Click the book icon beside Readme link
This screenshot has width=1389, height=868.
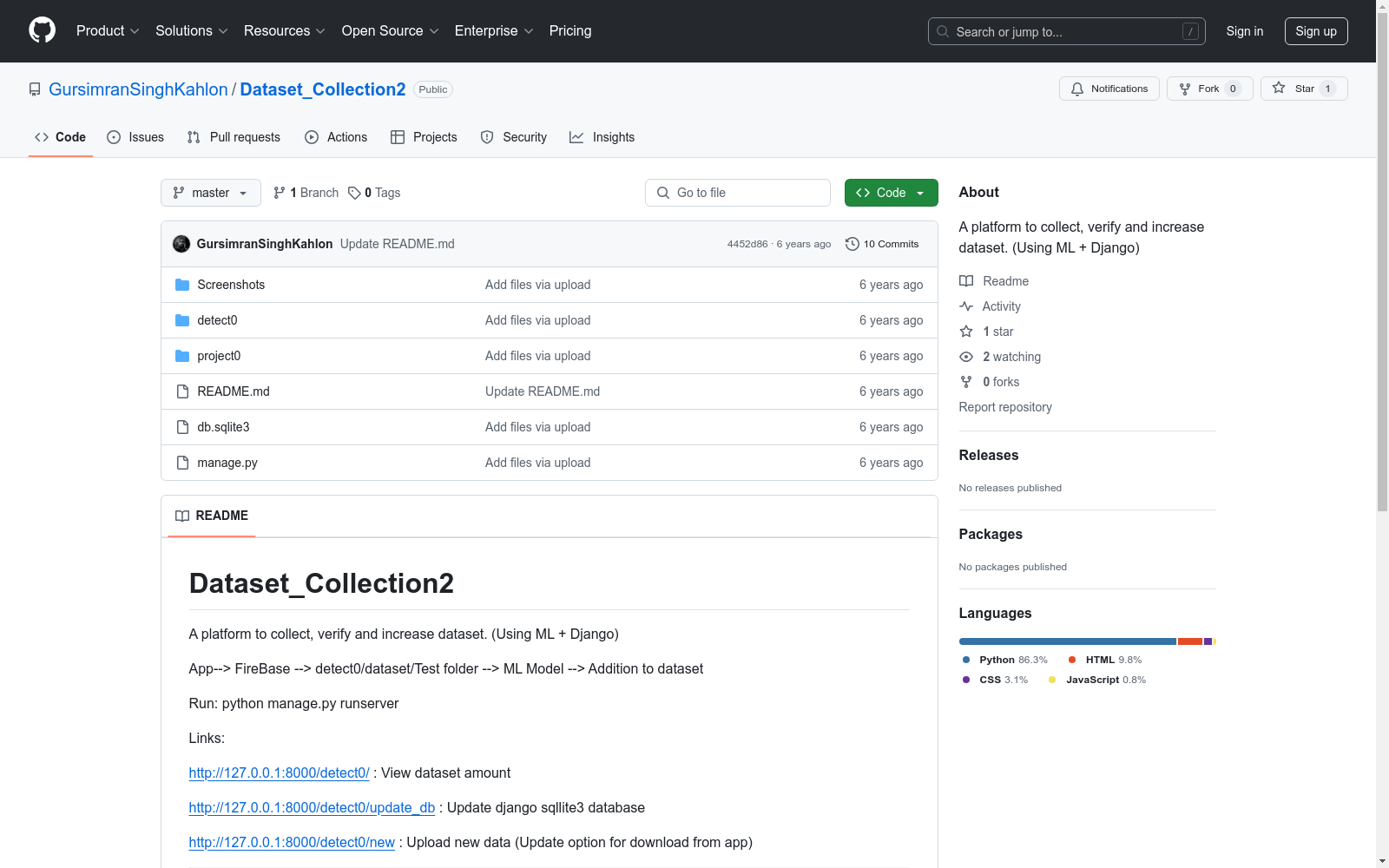[966, 281]
